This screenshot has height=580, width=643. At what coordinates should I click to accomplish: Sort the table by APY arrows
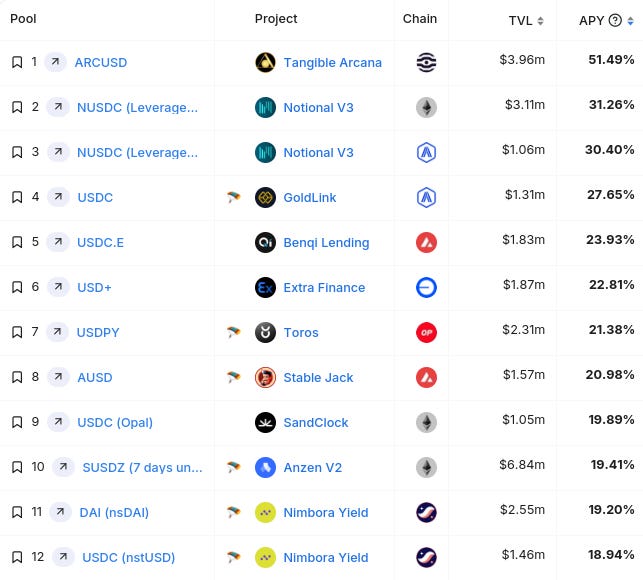point(630,21)
